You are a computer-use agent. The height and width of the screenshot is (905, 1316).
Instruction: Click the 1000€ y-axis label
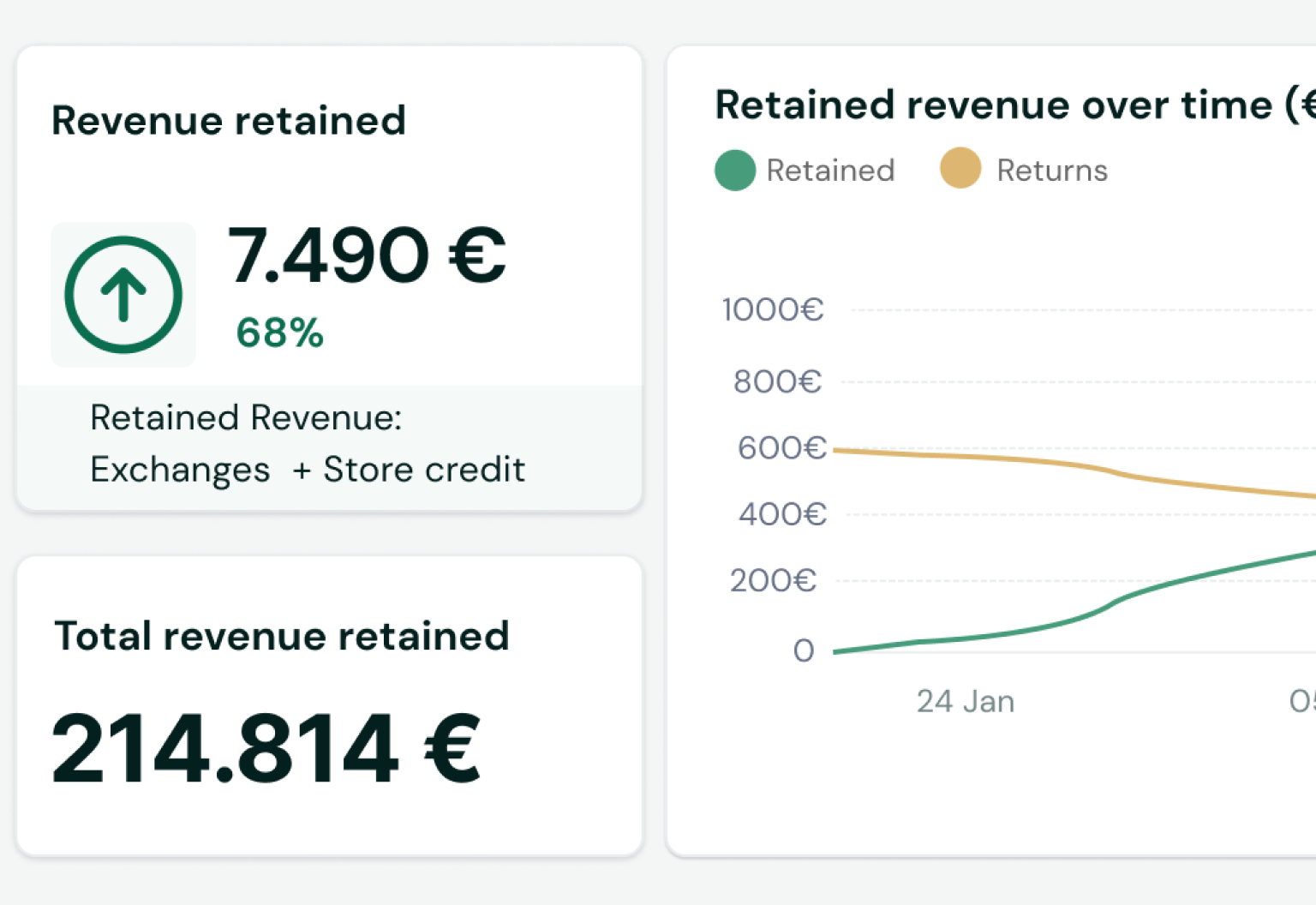pos(772,310)
